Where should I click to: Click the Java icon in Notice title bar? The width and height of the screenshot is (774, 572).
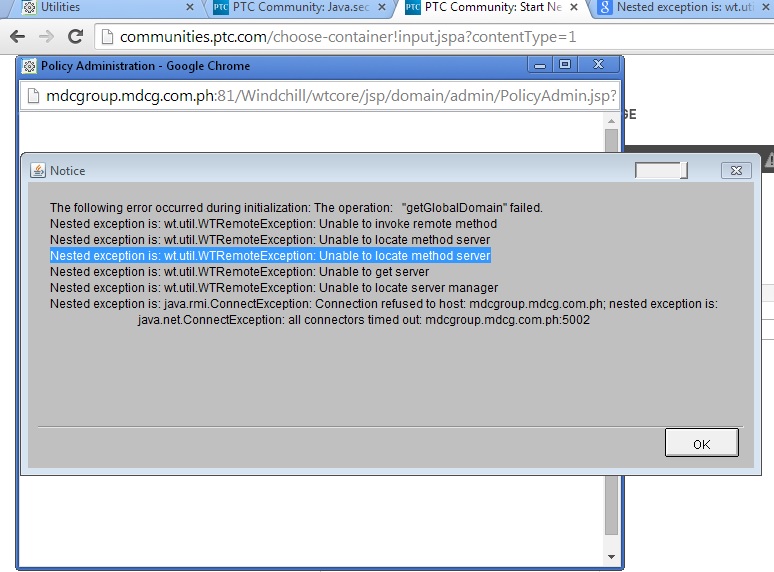click(x=38, y=170)
